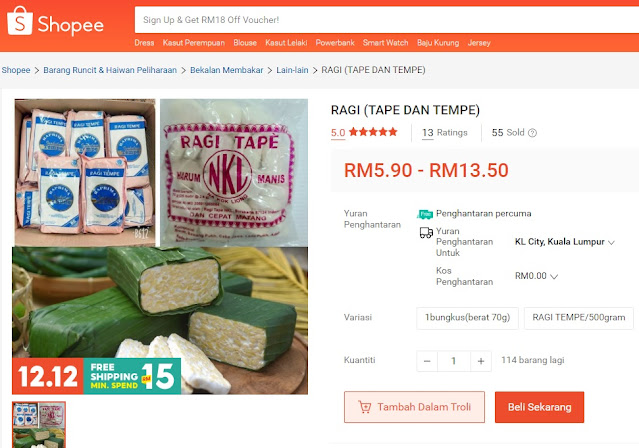Click the search input field
The image size is (639, 448).
[387, 20]
